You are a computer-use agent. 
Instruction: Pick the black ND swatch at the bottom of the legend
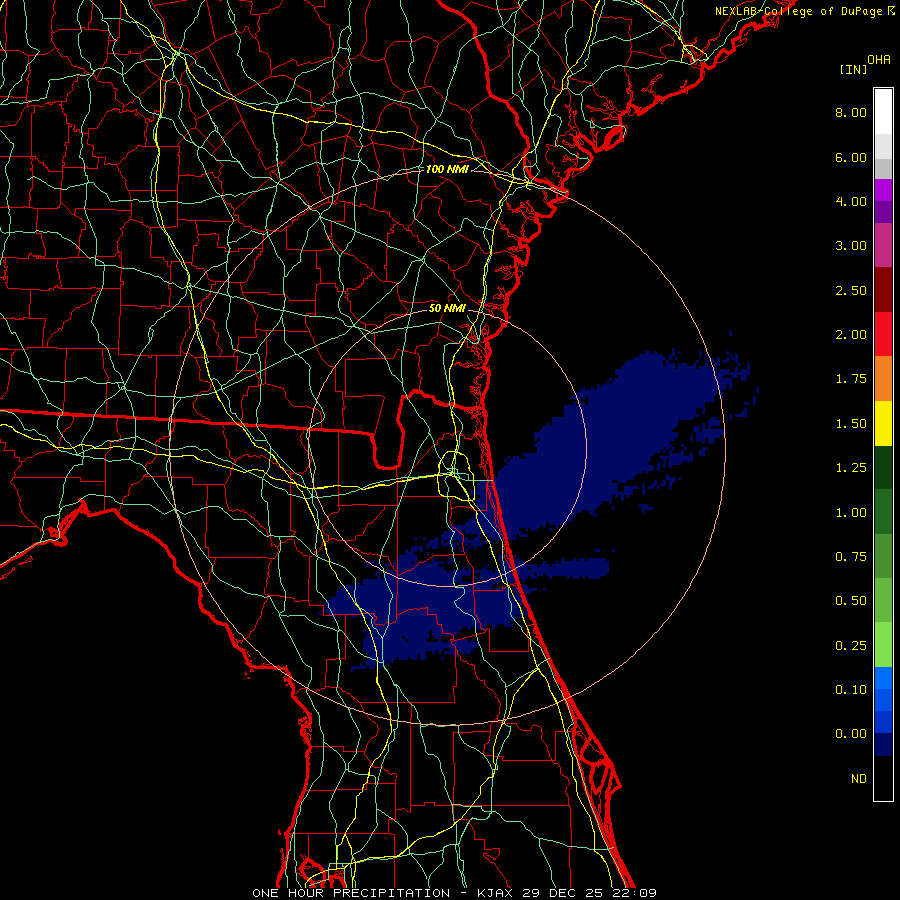(883, 778)
